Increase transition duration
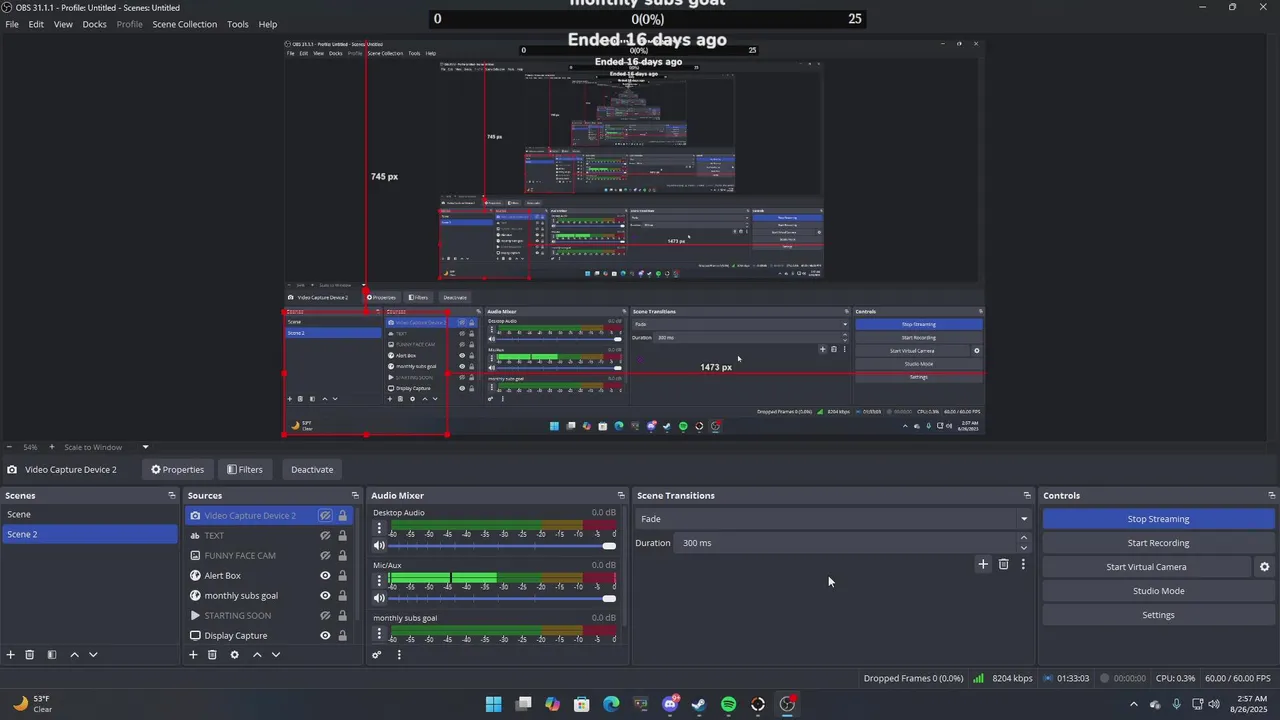The width and height of the screenshot is (1280, 720). click(x=1023, y=538)
